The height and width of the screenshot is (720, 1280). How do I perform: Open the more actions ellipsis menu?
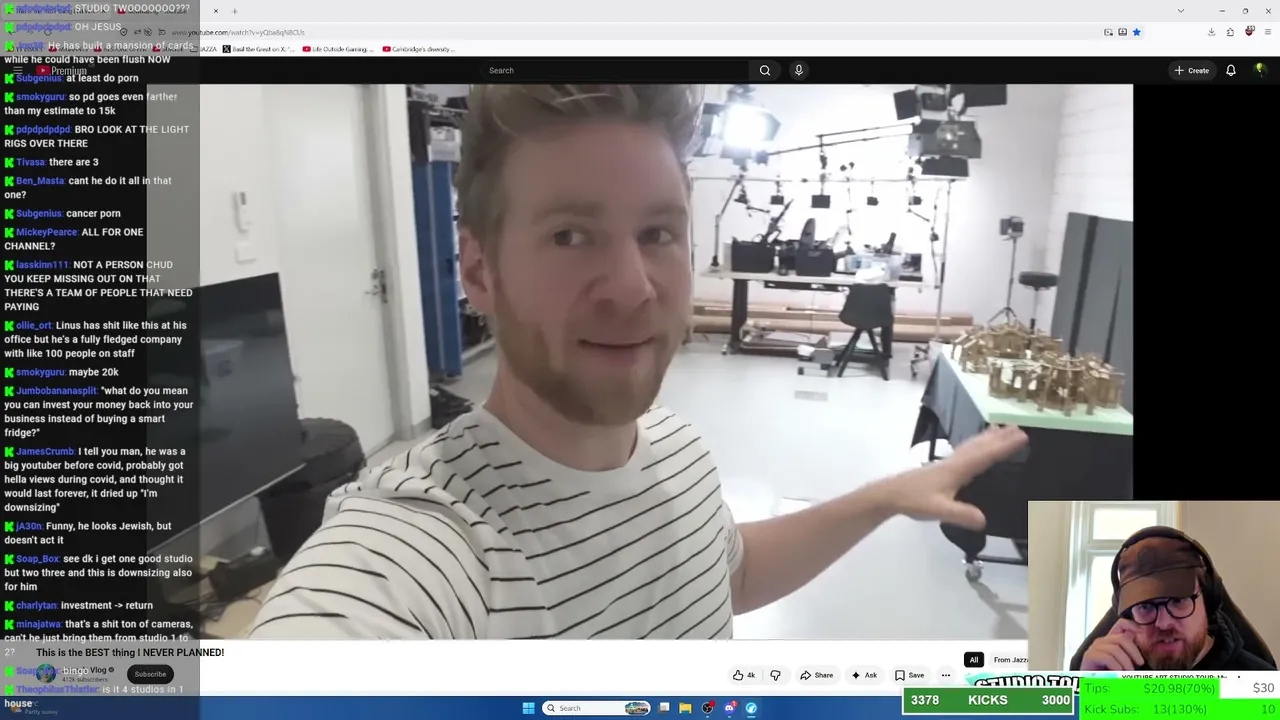[945, 675]
